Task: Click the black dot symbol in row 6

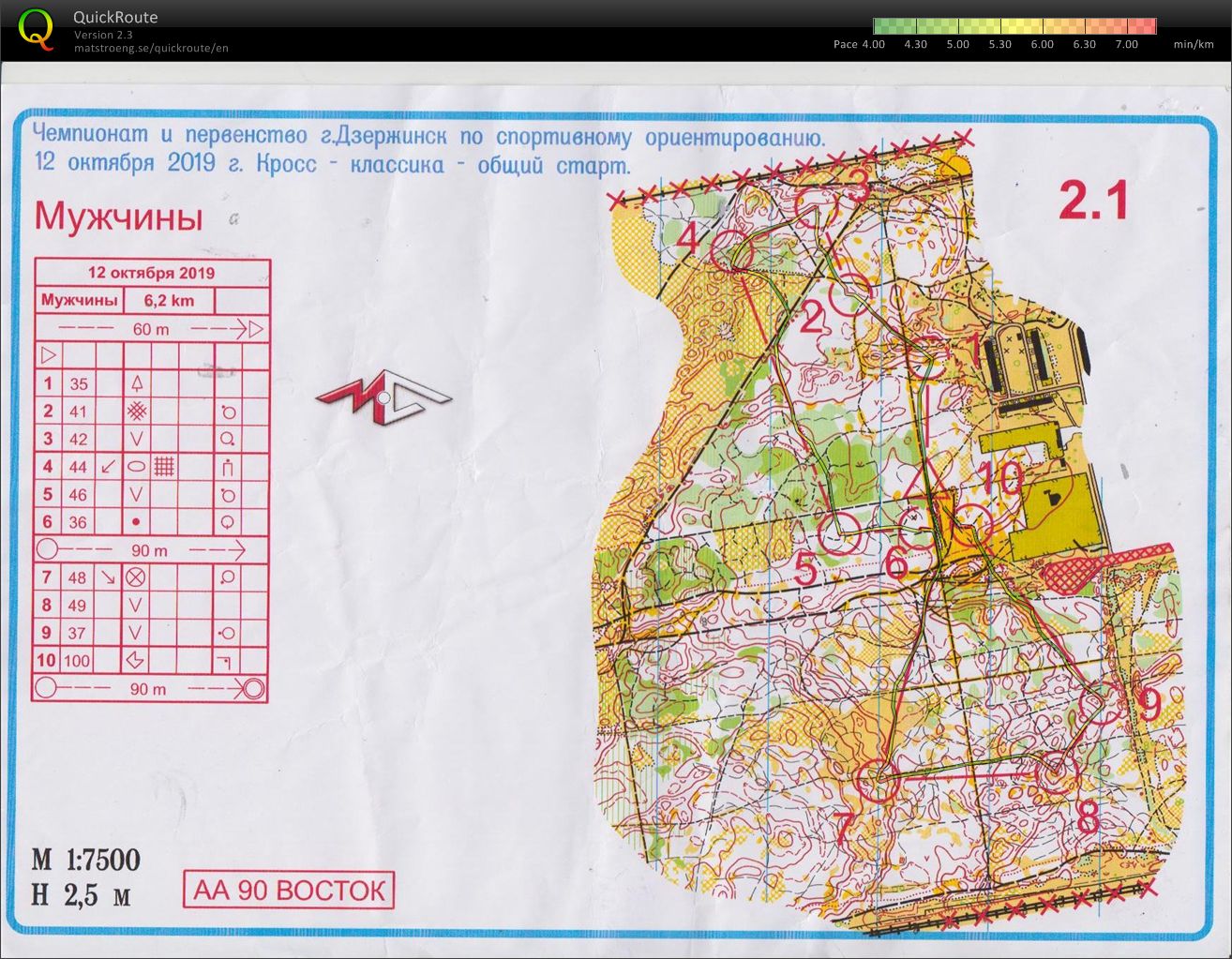Action: click(136, 522)
